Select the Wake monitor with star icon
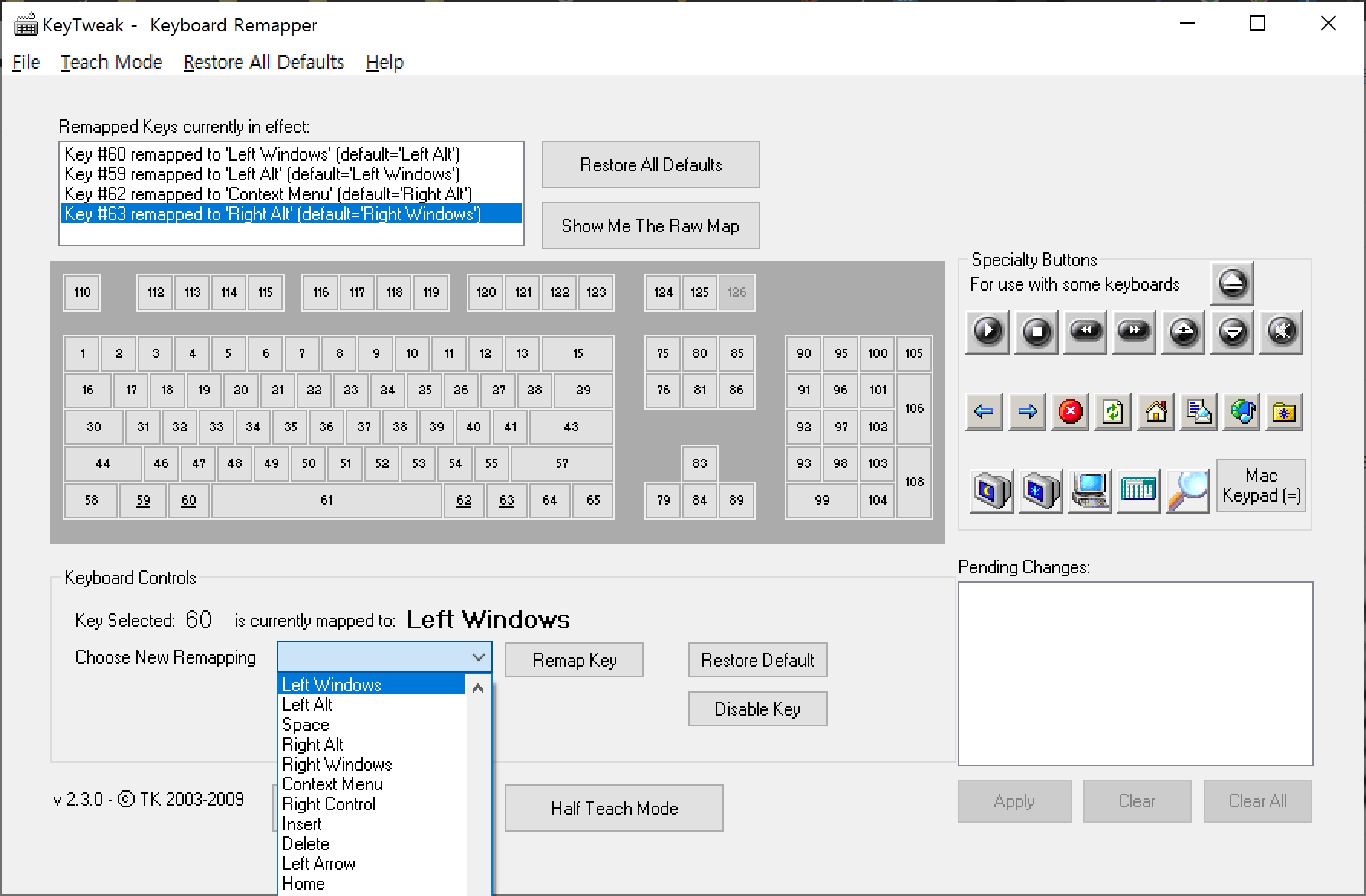1366x896 pixels. click(x=1040, y=490)
